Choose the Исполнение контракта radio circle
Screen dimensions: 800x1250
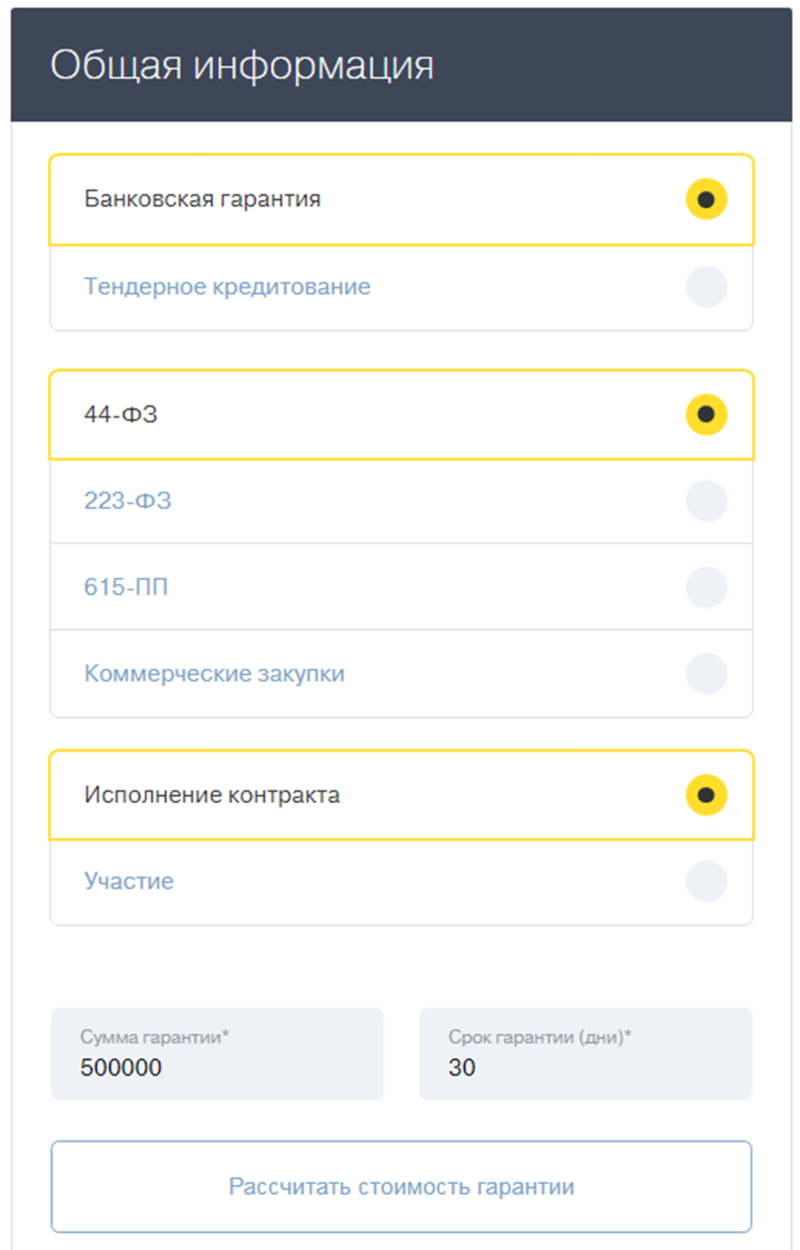(706, 795)
